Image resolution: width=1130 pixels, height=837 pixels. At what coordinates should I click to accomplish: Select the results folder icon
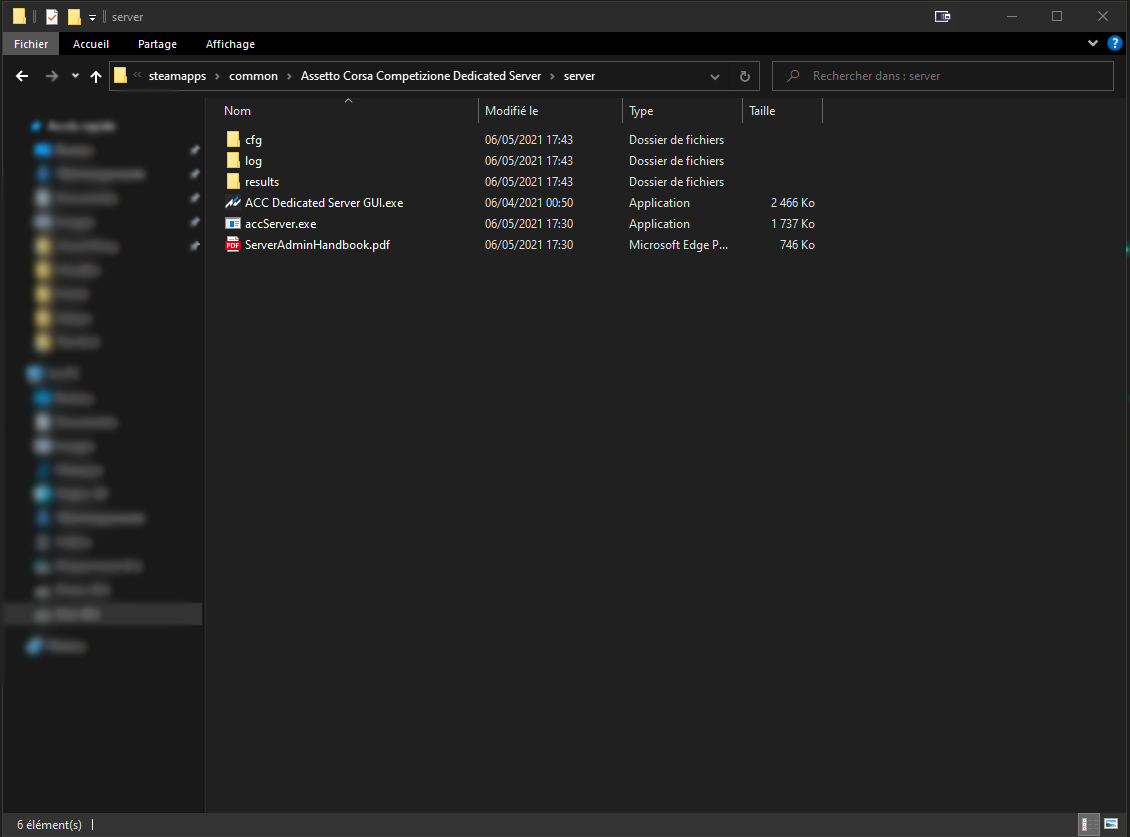(233, 181)
